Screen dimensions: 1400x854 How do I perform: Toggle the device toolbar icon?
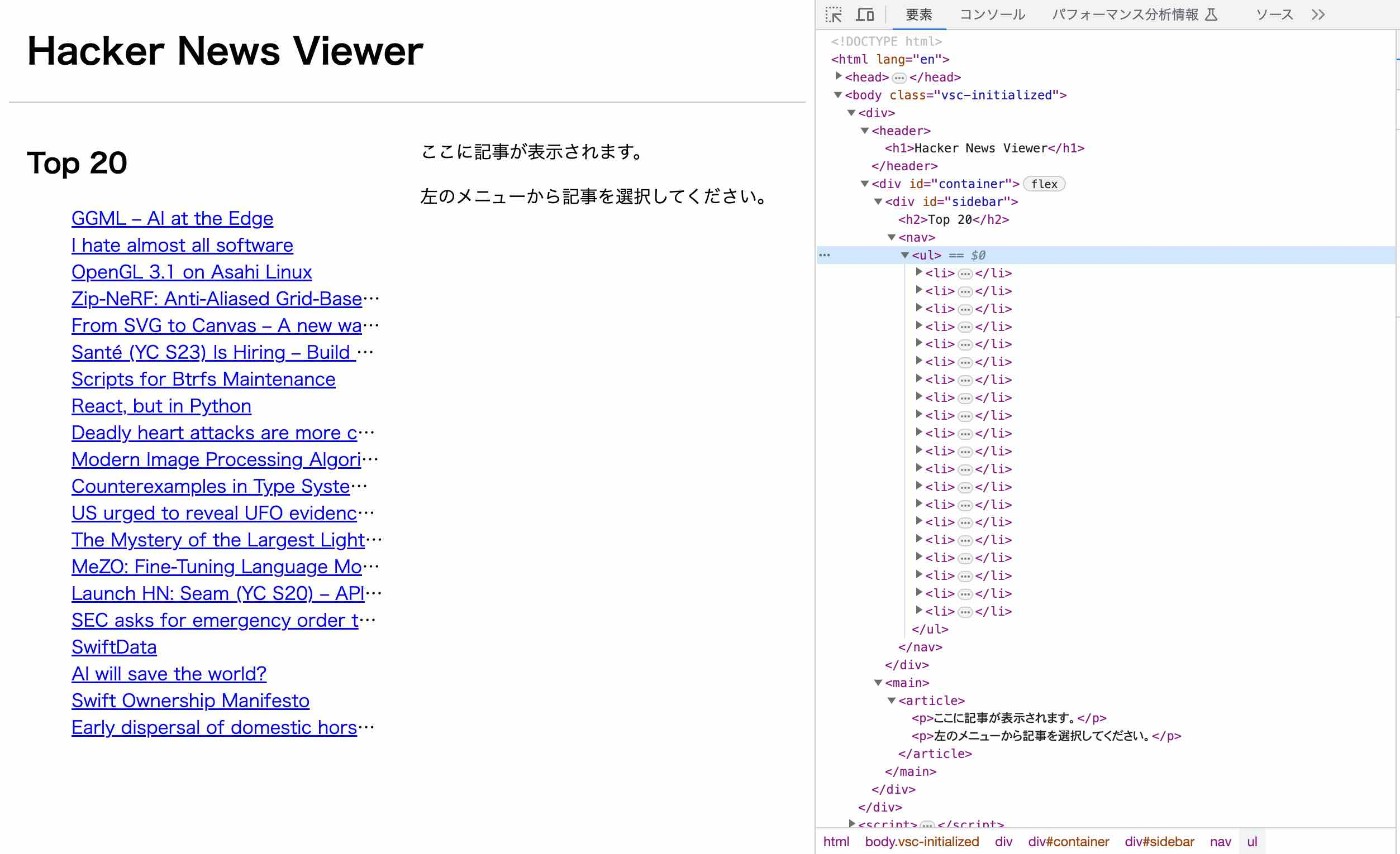(x=865, y=14)
